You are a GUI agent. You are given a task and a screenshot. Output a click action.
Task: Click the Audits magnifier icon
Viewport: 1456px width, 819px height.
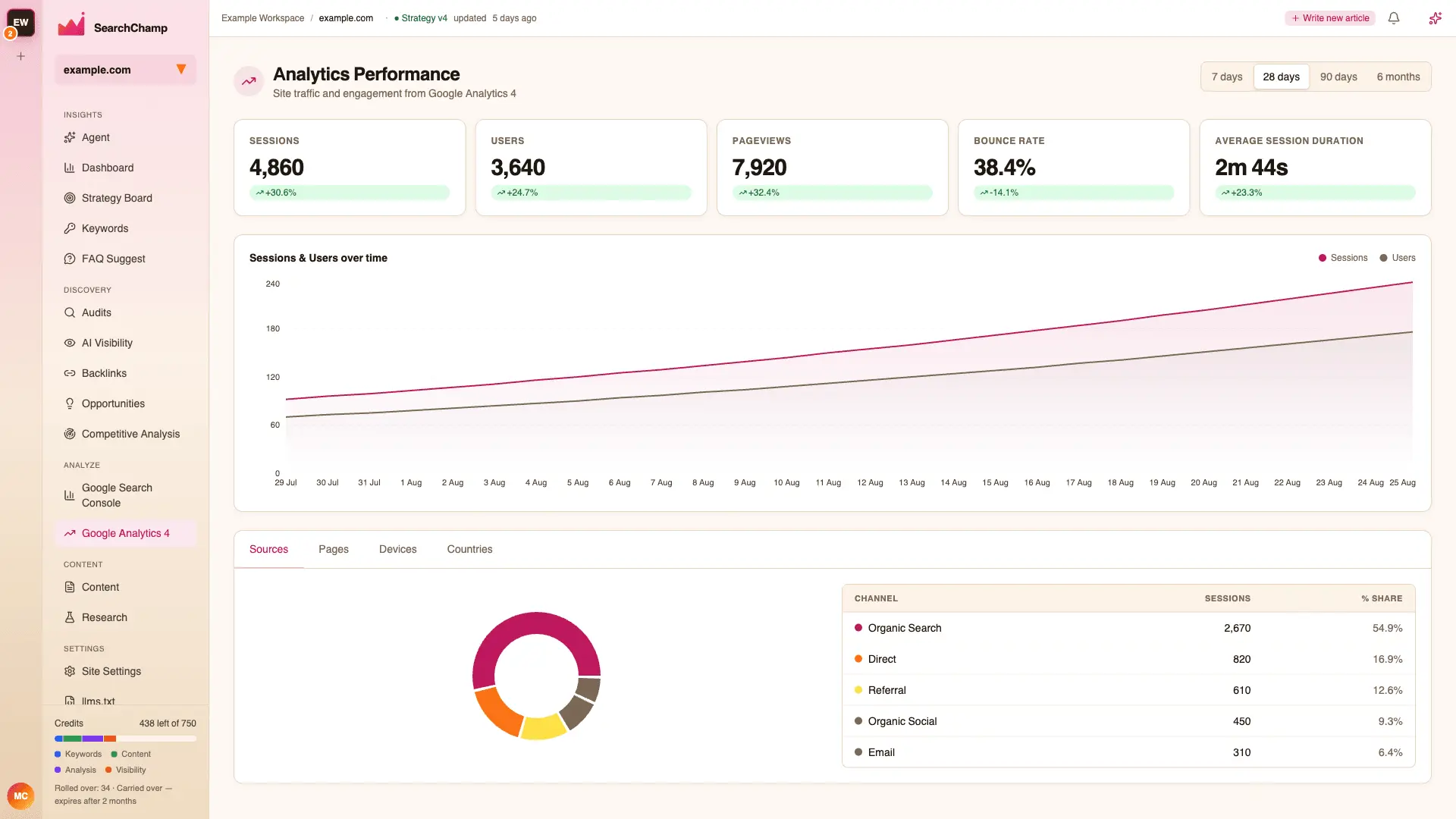70,312
